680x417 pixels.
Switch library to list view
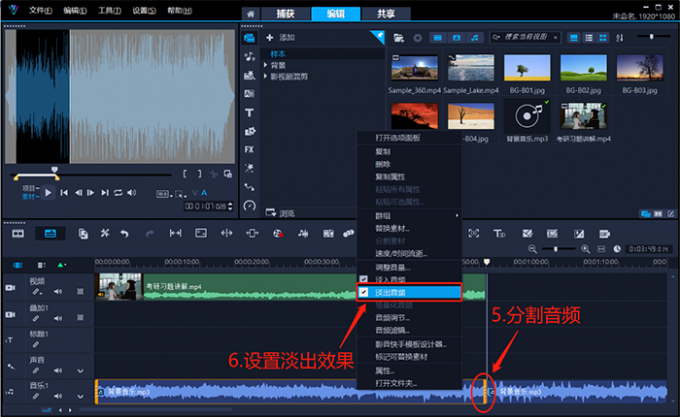(588, 38)
